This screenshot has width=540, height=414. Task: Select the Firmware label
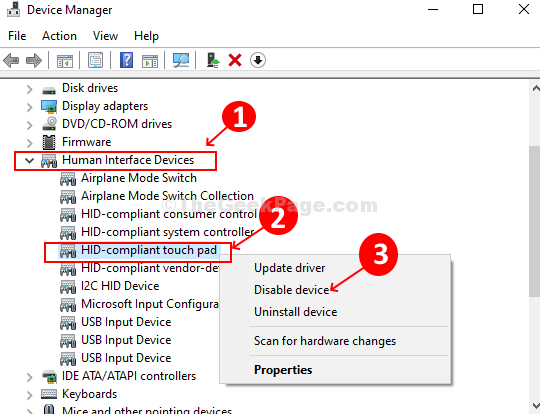86,142
